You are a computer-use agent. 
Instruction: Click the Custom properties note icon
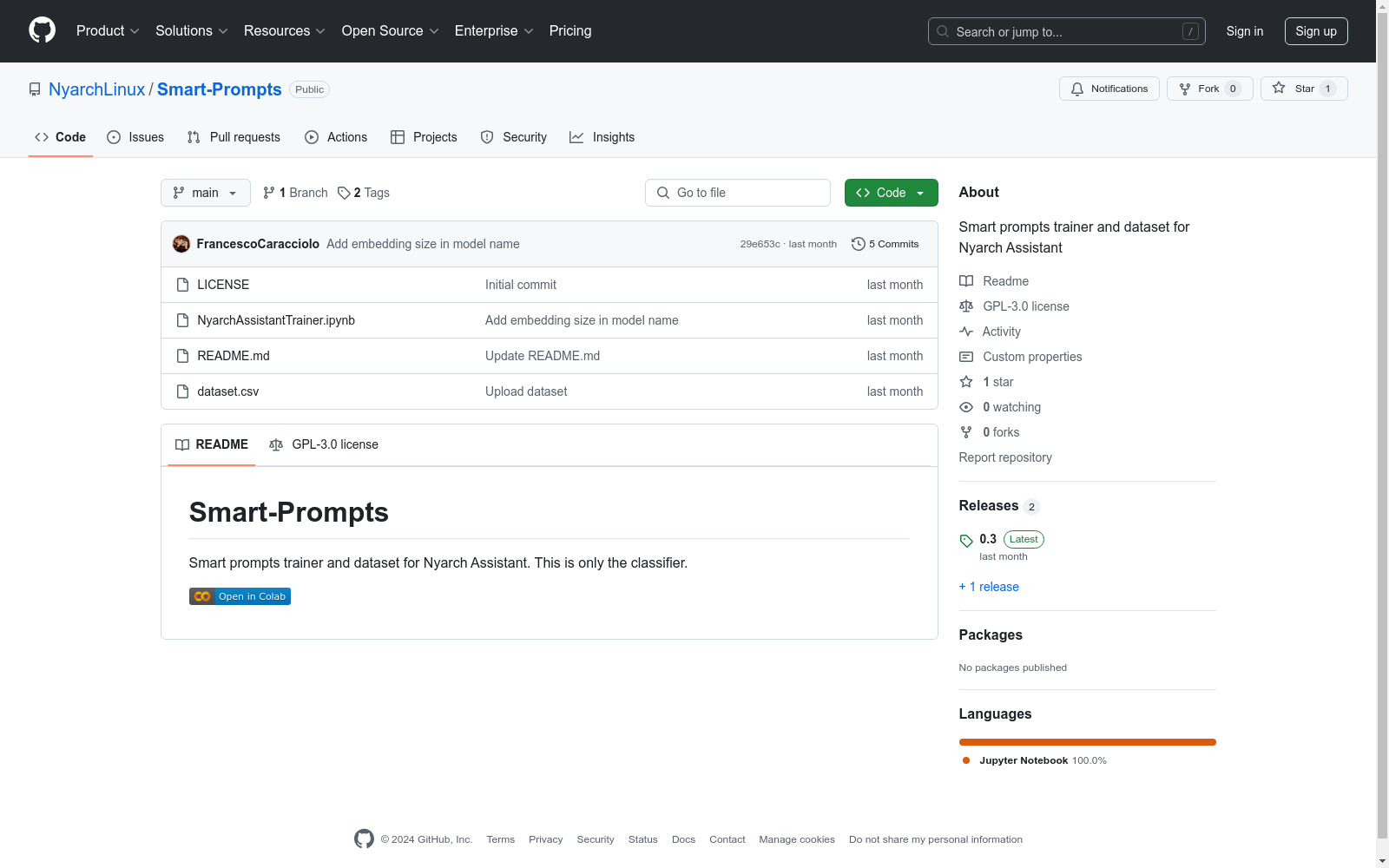point(966,357)
